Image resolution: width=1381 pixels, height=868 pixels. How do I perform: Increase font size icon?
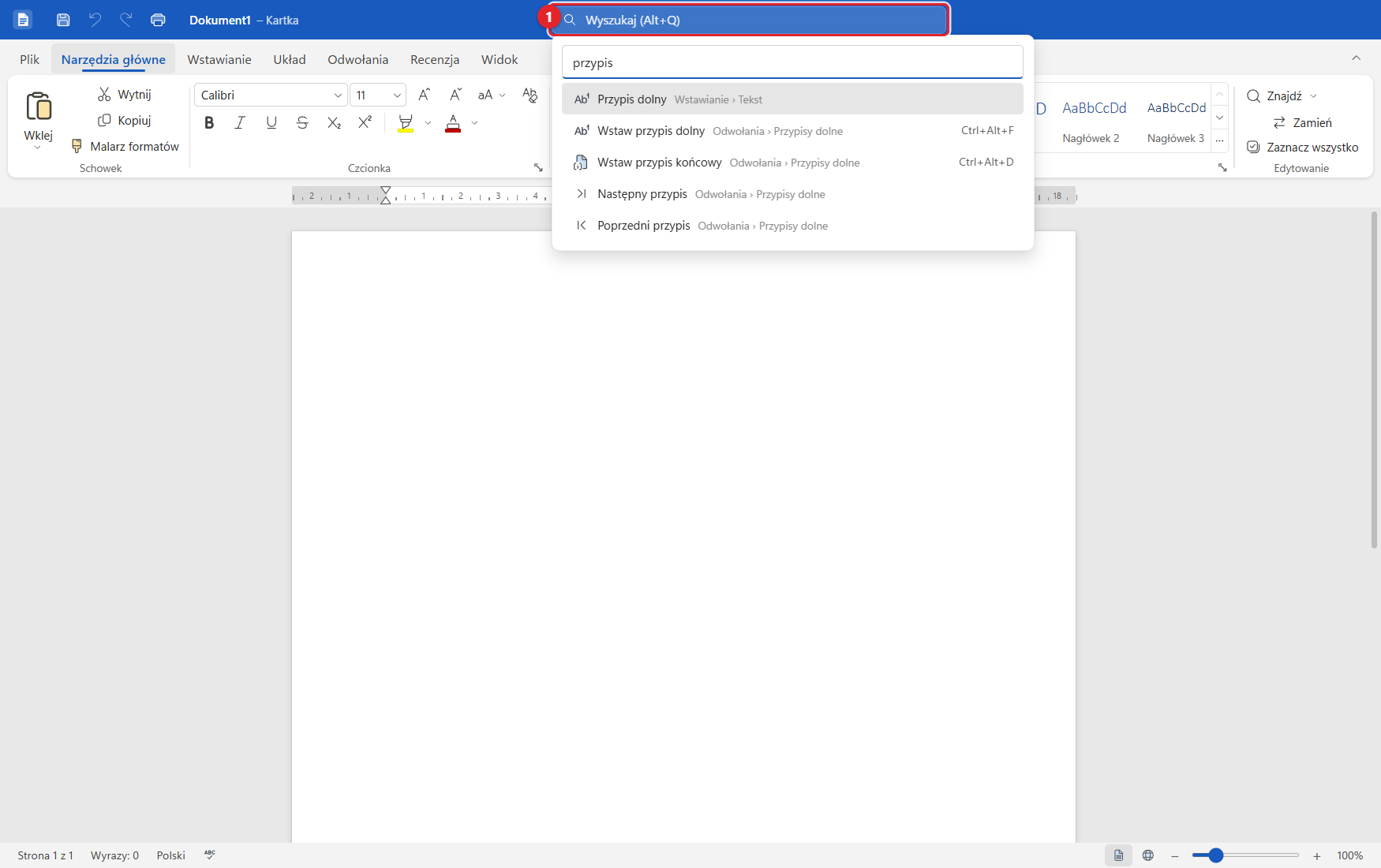coord(425,95)
